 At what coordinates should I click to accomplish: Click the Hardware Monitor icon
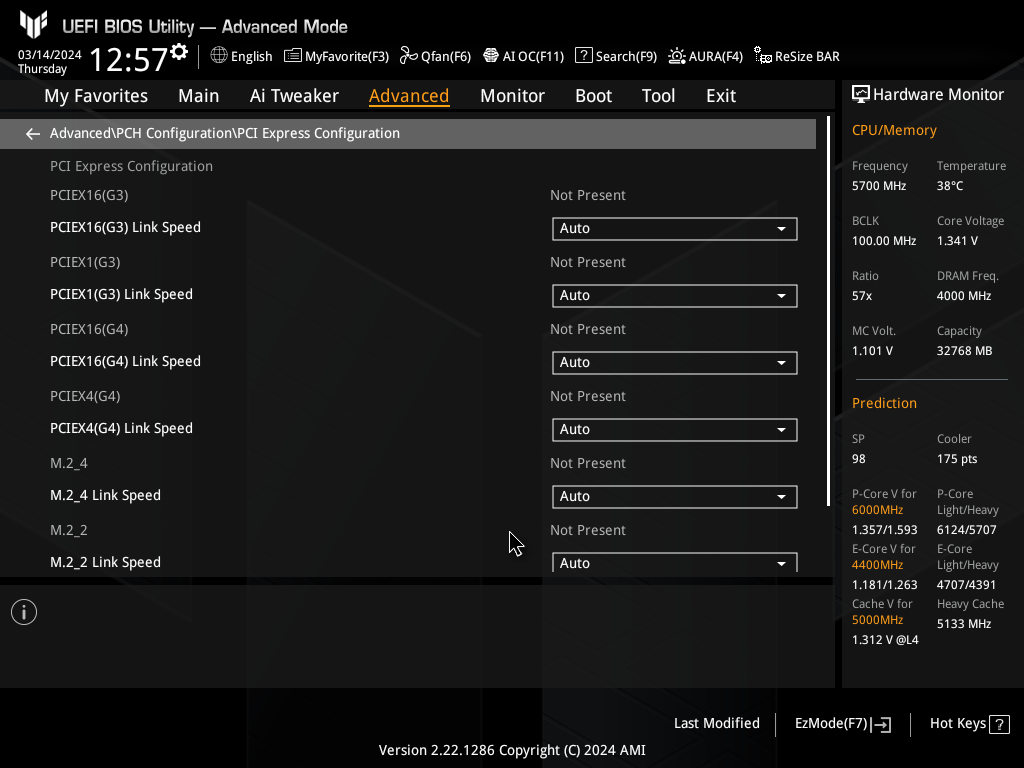coord(861,95)
